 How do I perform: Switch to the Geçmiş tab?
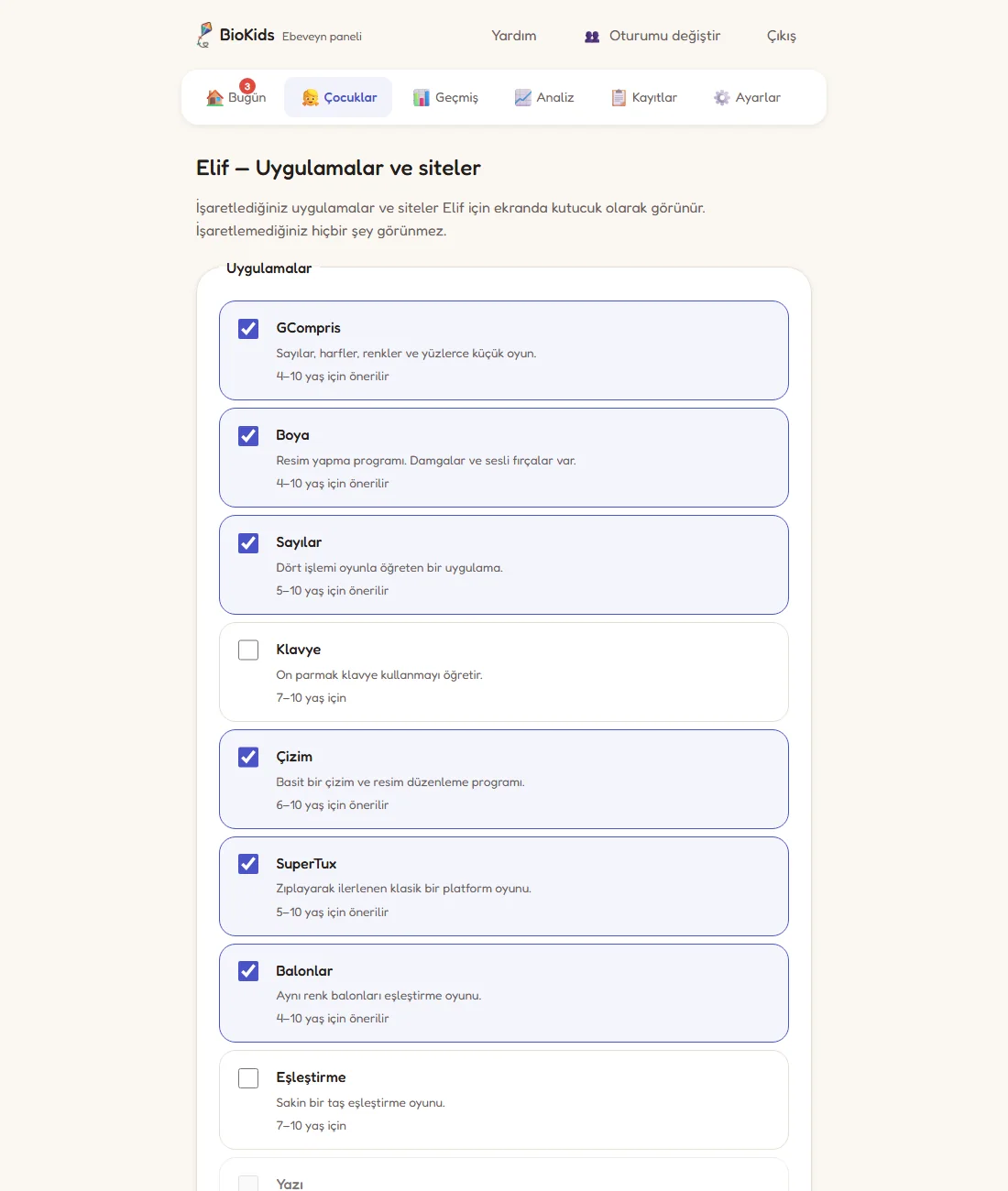(446, 97)
